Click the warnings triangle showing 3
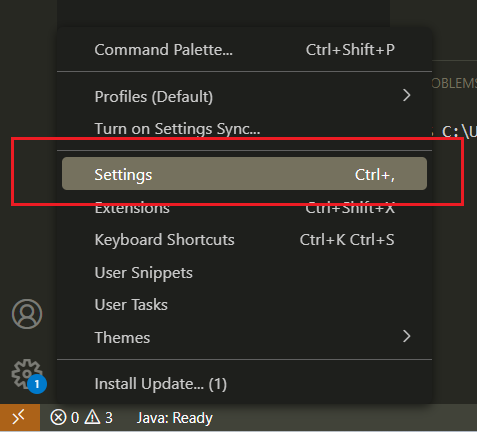The width and height of the screenshot is (479, 434). tap(92, 418)
